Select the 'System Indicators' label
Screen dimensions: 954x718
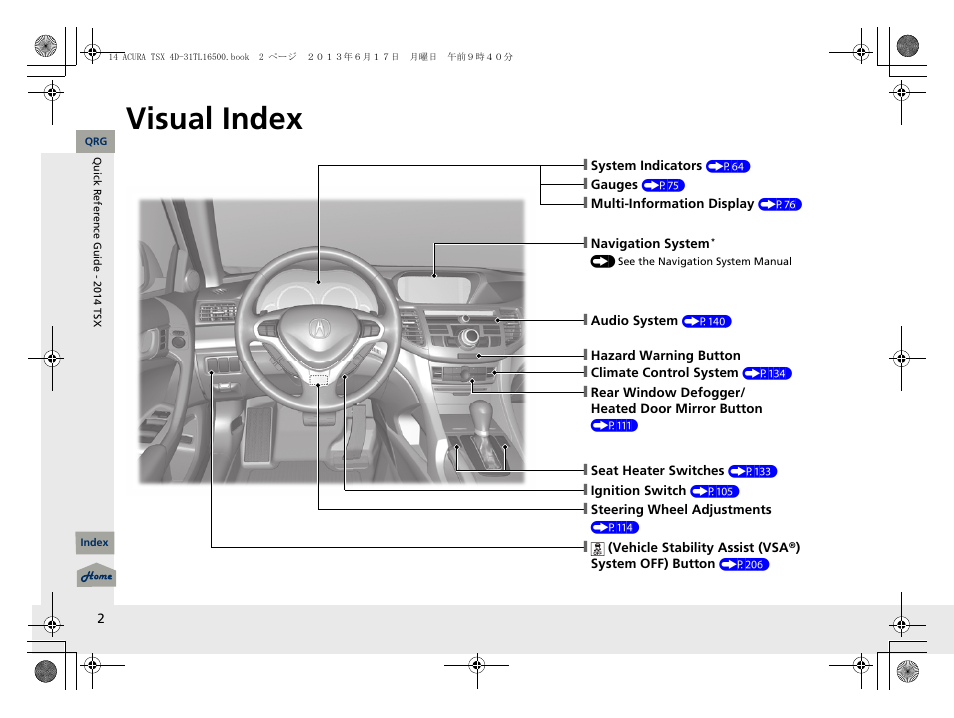646,166
